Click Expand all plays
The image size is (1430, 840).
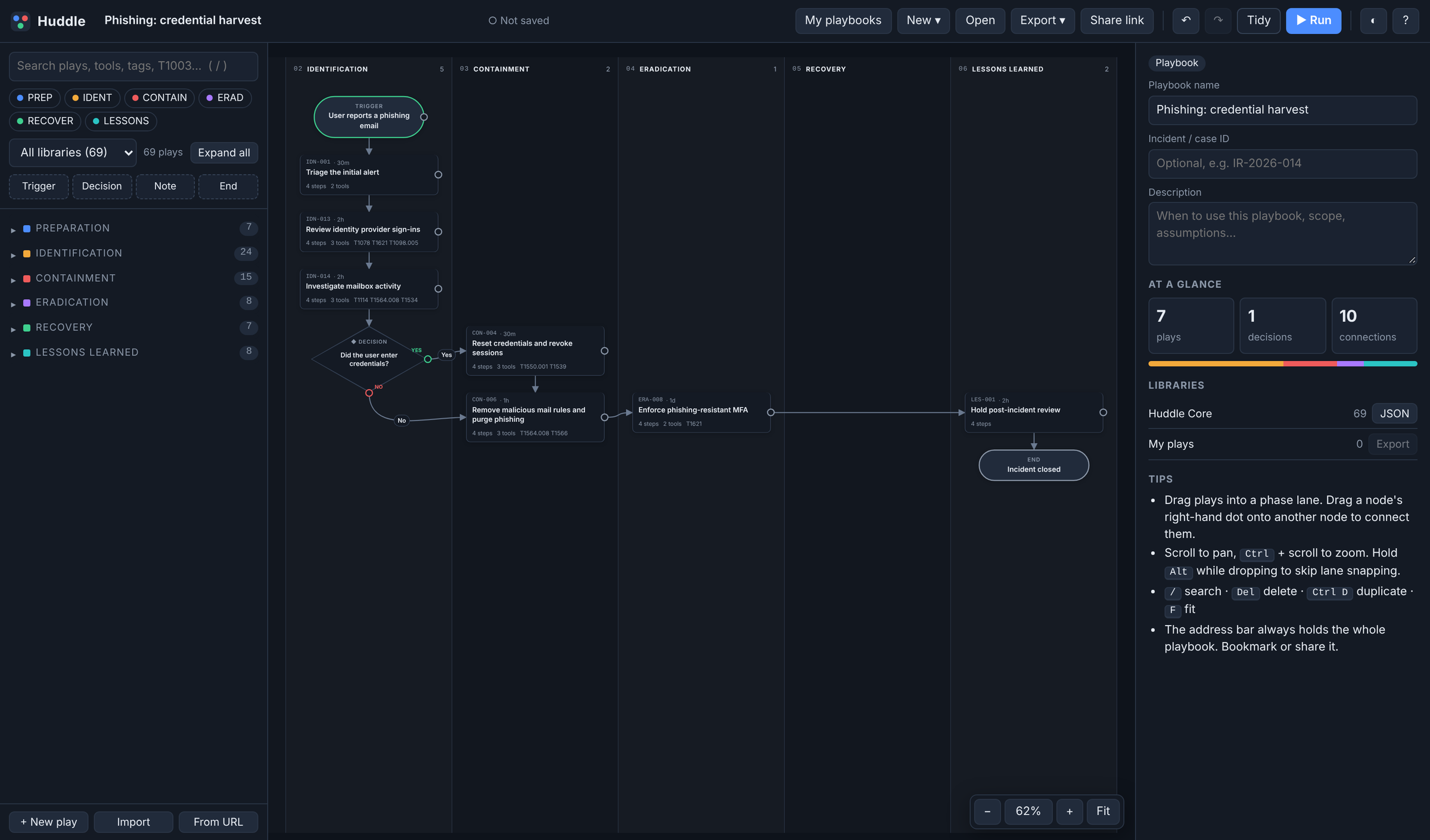[224, 153]
